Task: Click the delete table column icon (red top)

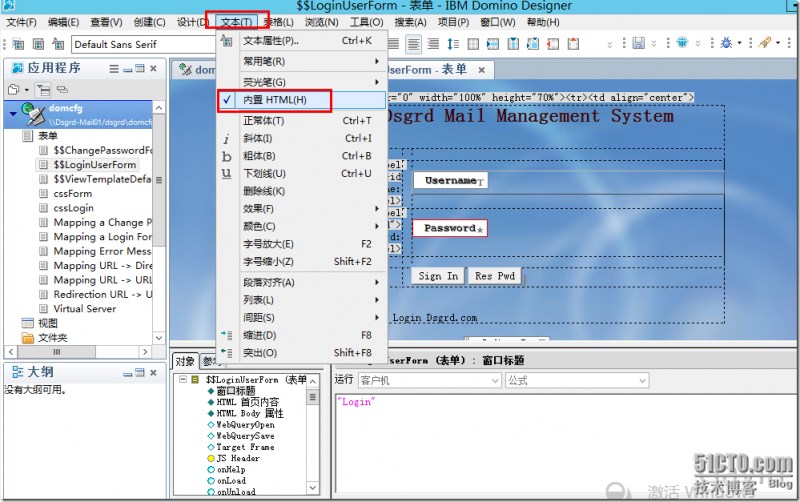Action: (x=573, y=43)
